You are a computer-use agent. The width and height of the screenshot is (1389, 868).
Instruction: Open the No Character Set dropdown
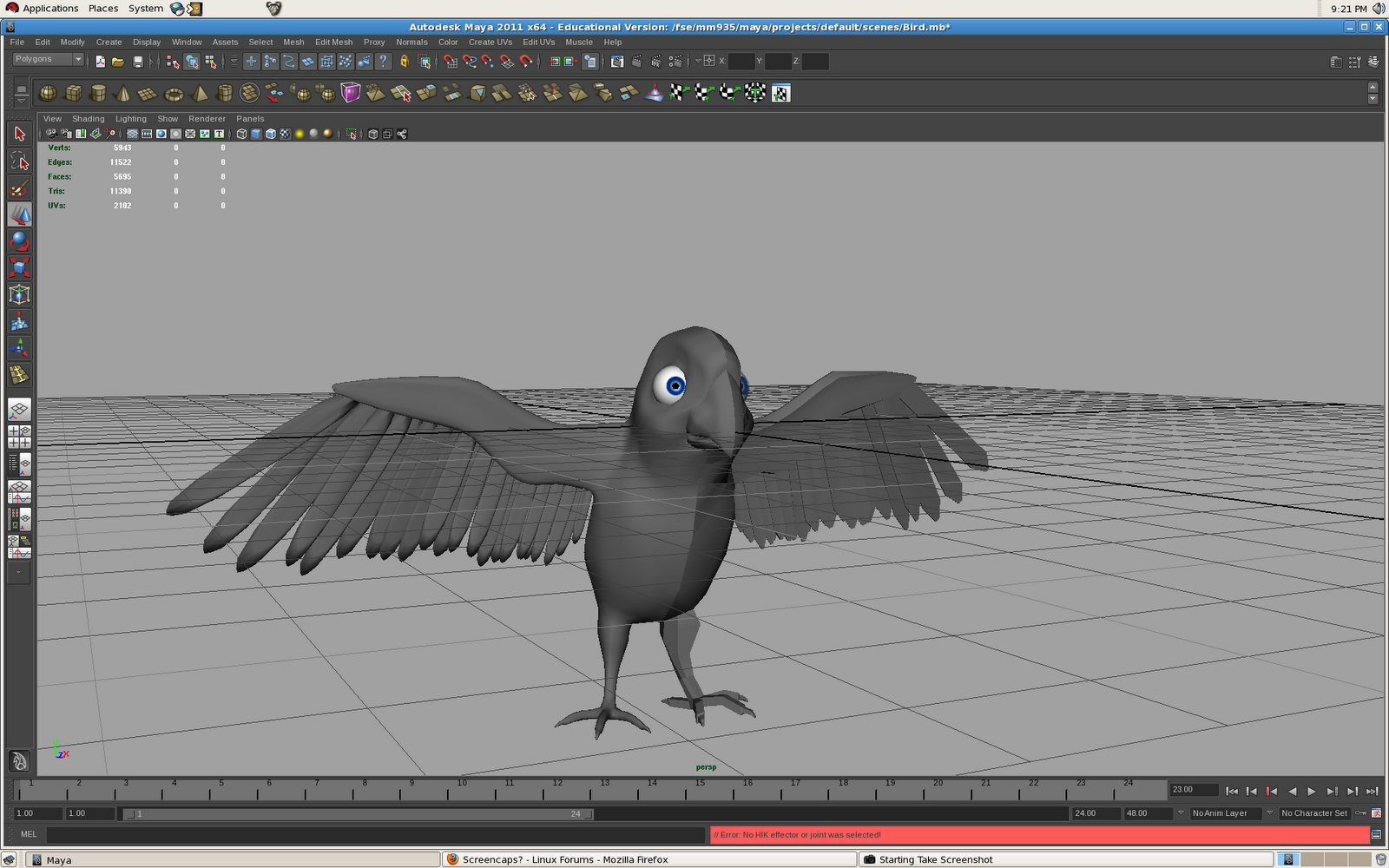1316,813
